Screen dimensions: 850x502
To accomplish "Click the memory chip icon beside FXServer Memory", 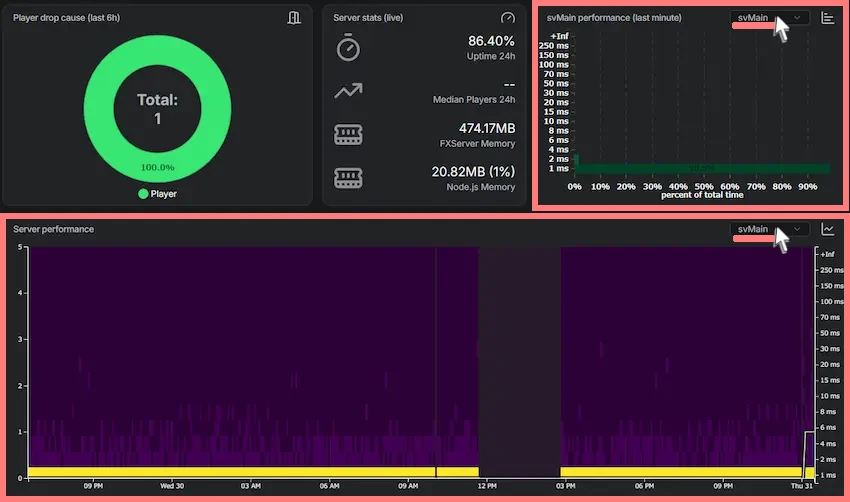I will point(348,134).
